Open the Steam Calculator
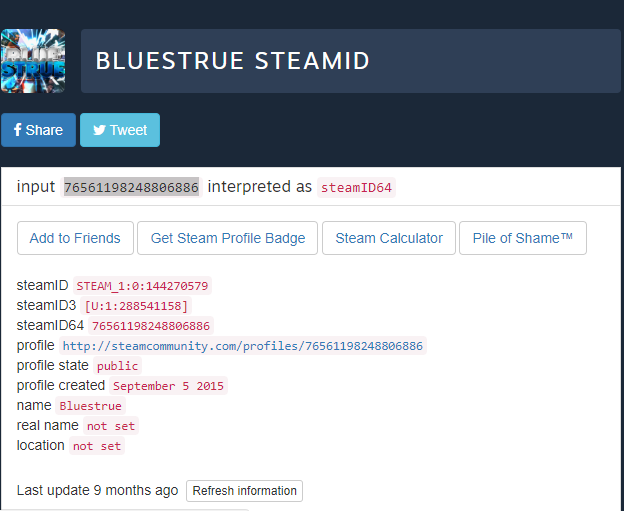The image size is (624, 511). click(389, 238)
